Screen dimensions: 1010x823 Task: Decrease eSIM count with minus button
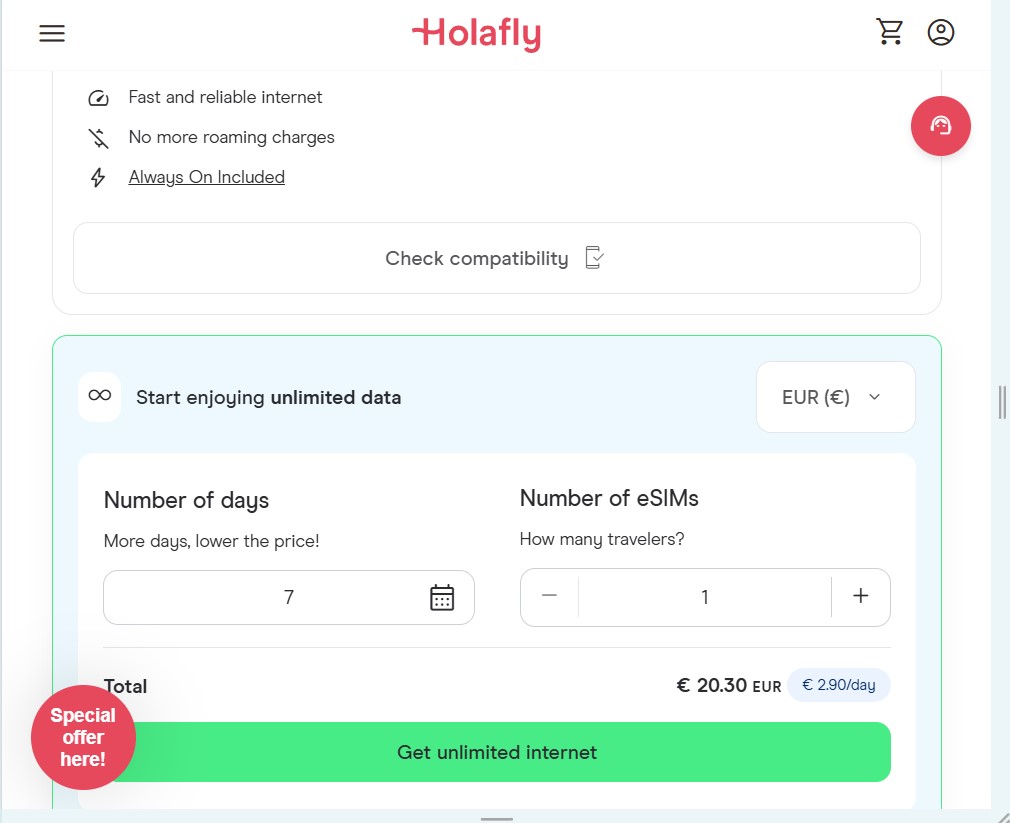[x=548, y=596]
